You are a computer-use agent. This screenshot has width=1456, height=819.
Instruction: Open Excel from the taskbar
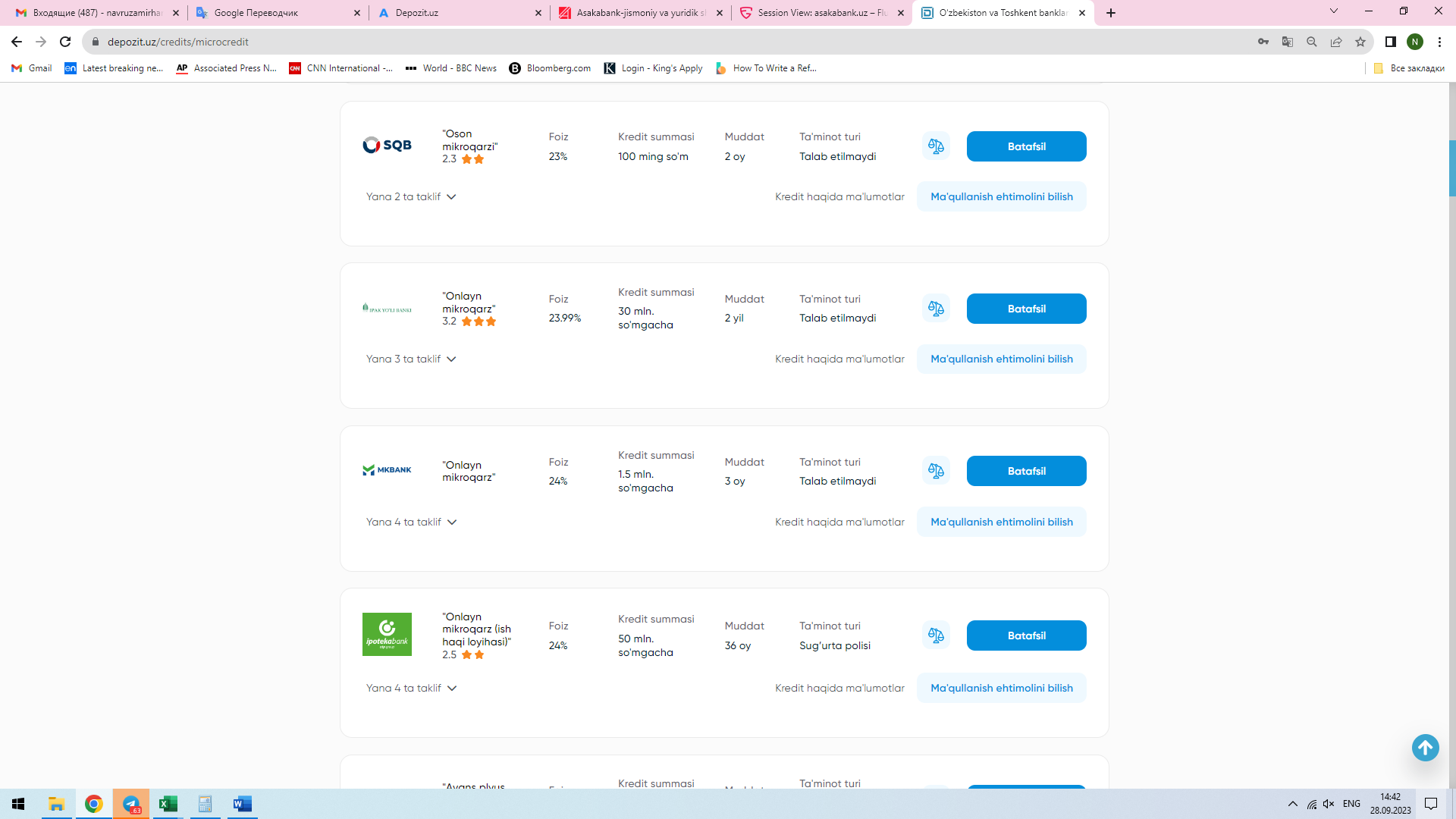tap(168, 804)
